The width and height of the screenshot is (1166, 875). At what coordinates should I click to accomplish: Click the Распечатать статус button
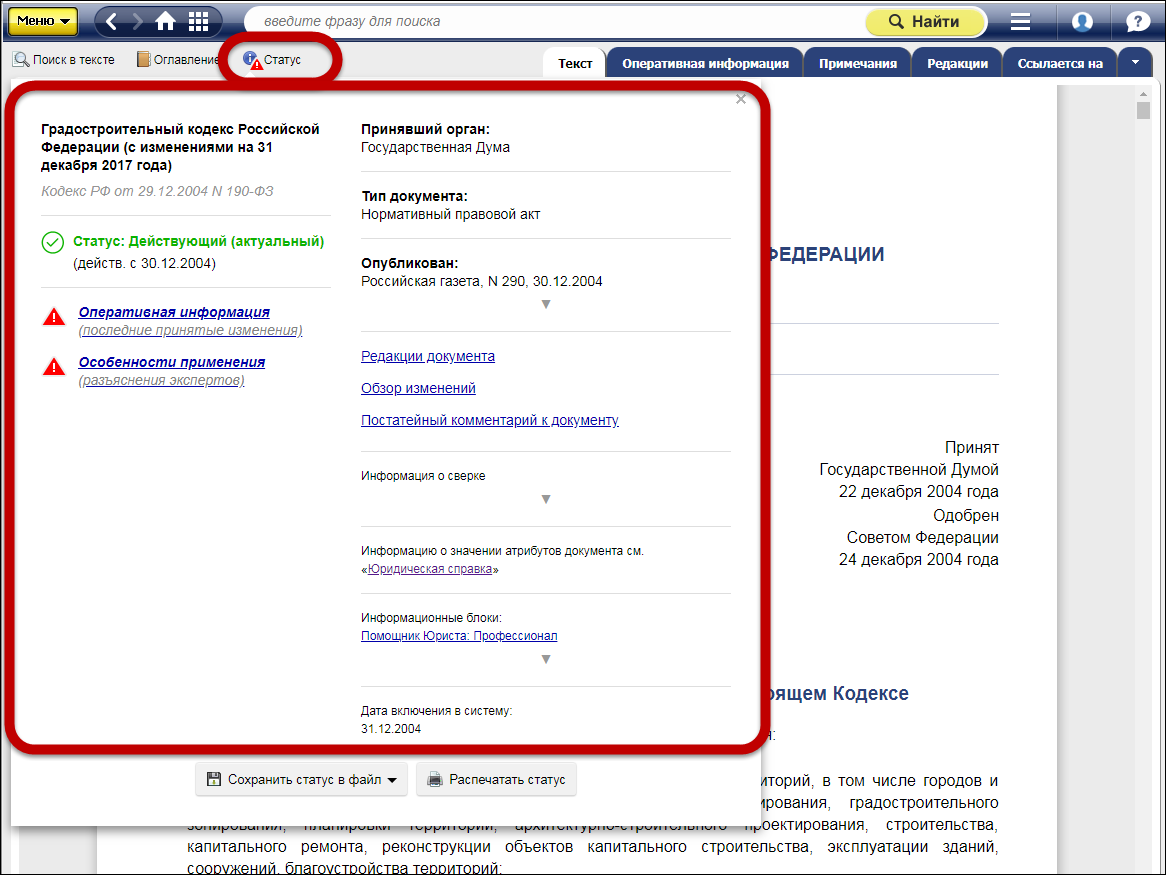(497, 780)
